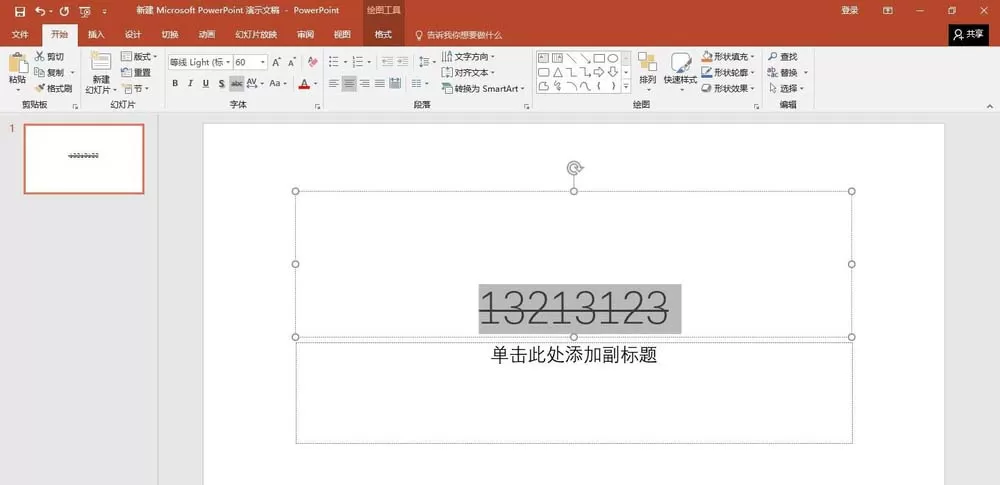Switch to the Insert (插入) tab
Image resolution: width=1000 pixels, height=485 pixels.
coord(96,34)
